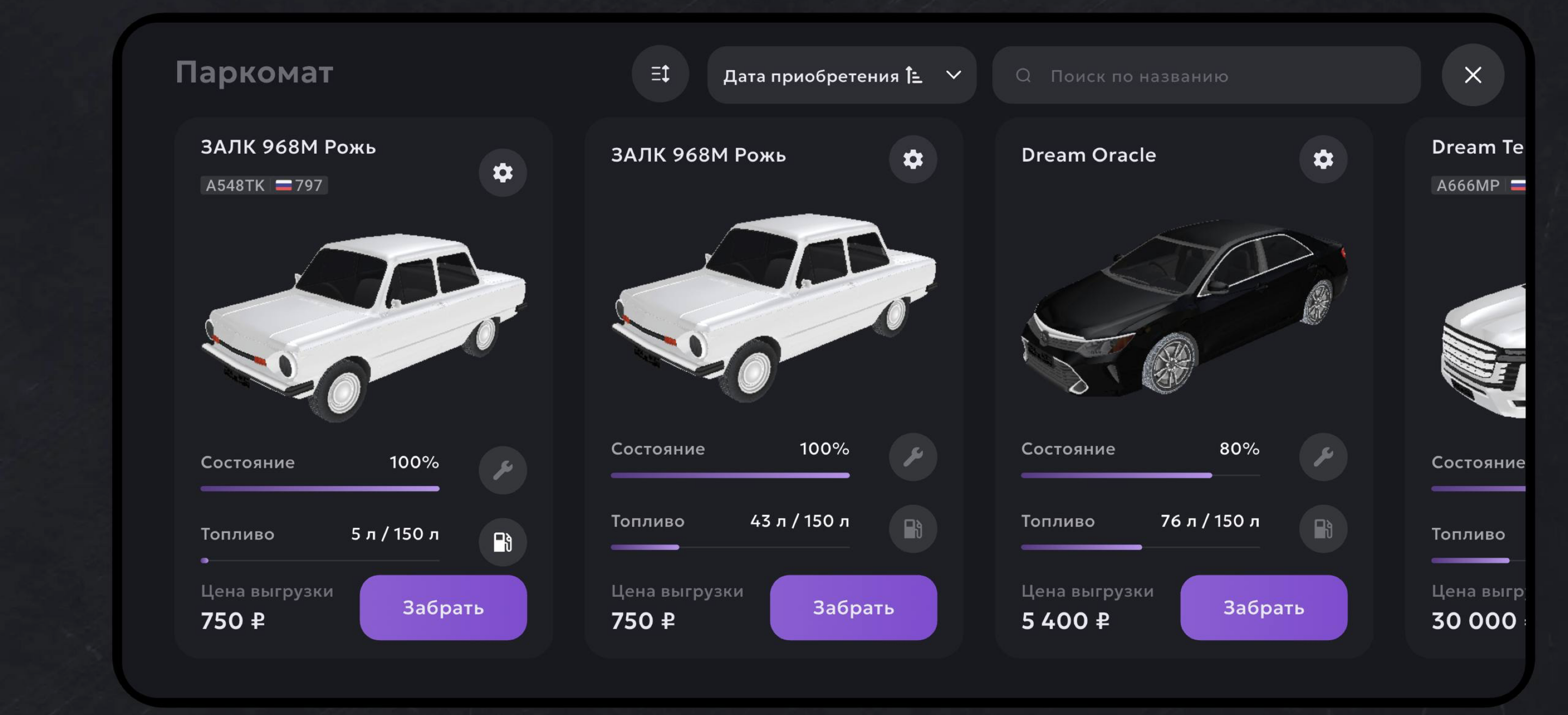This screenshot has height=715, width=1568.
Task: Click wrench icon on plate A548TK card
Action: [x=502, y=470]
